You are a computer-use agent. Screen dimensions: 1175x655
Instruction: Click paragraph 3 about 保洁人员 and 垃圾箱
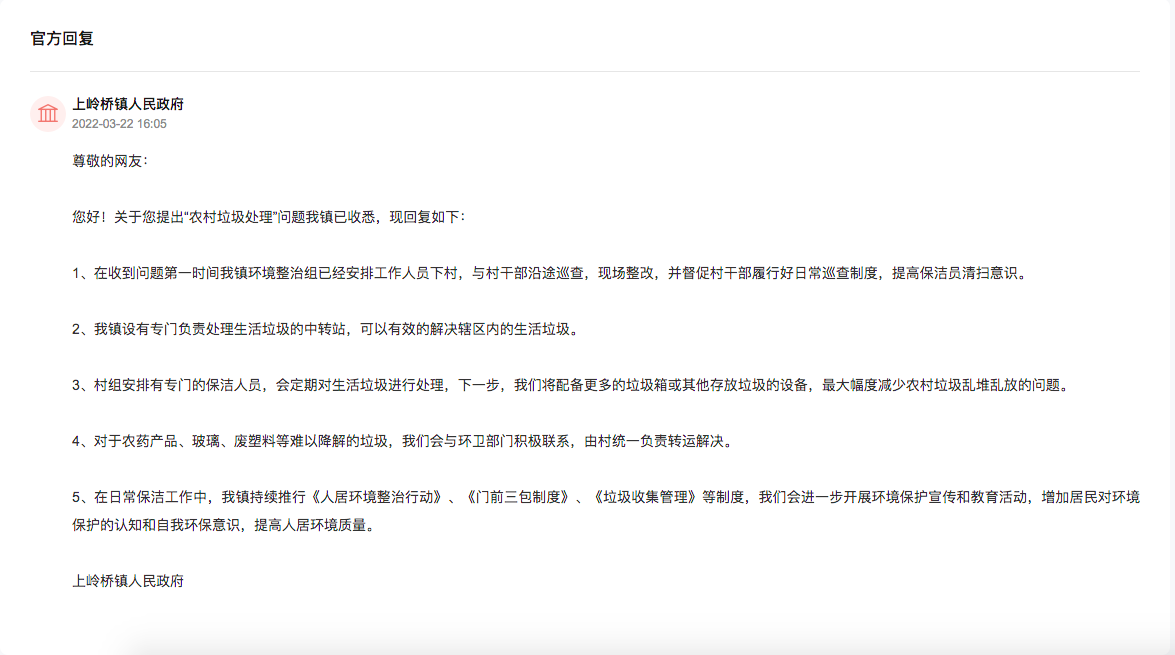tap(570, 384)
